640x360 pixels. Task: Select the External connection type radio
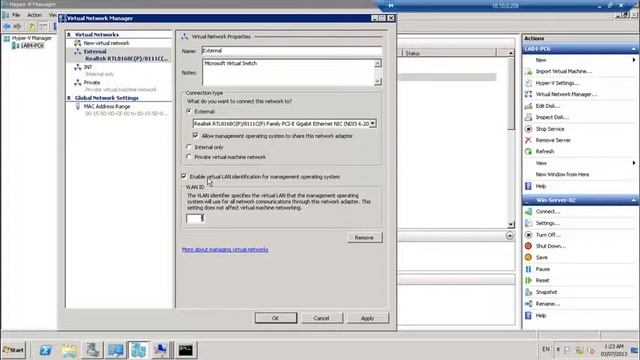[189, 111]
